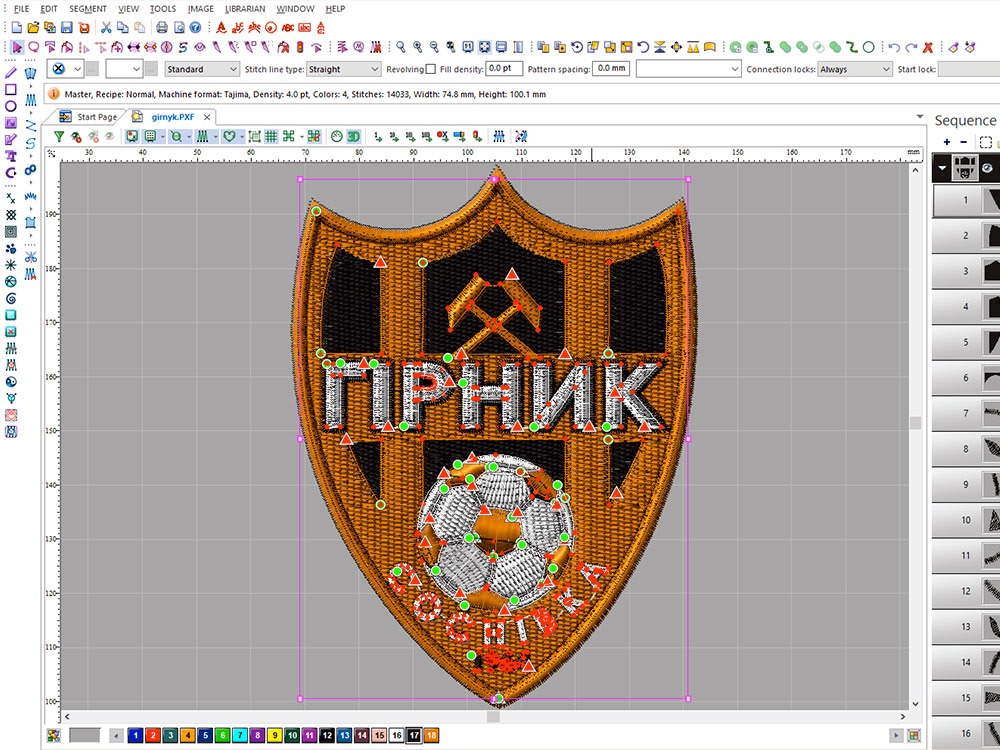Image resolution: width=1000 pixels, height=750 pixels.
Task: Choose the red letter A text tool
Action: pos(221,27)
